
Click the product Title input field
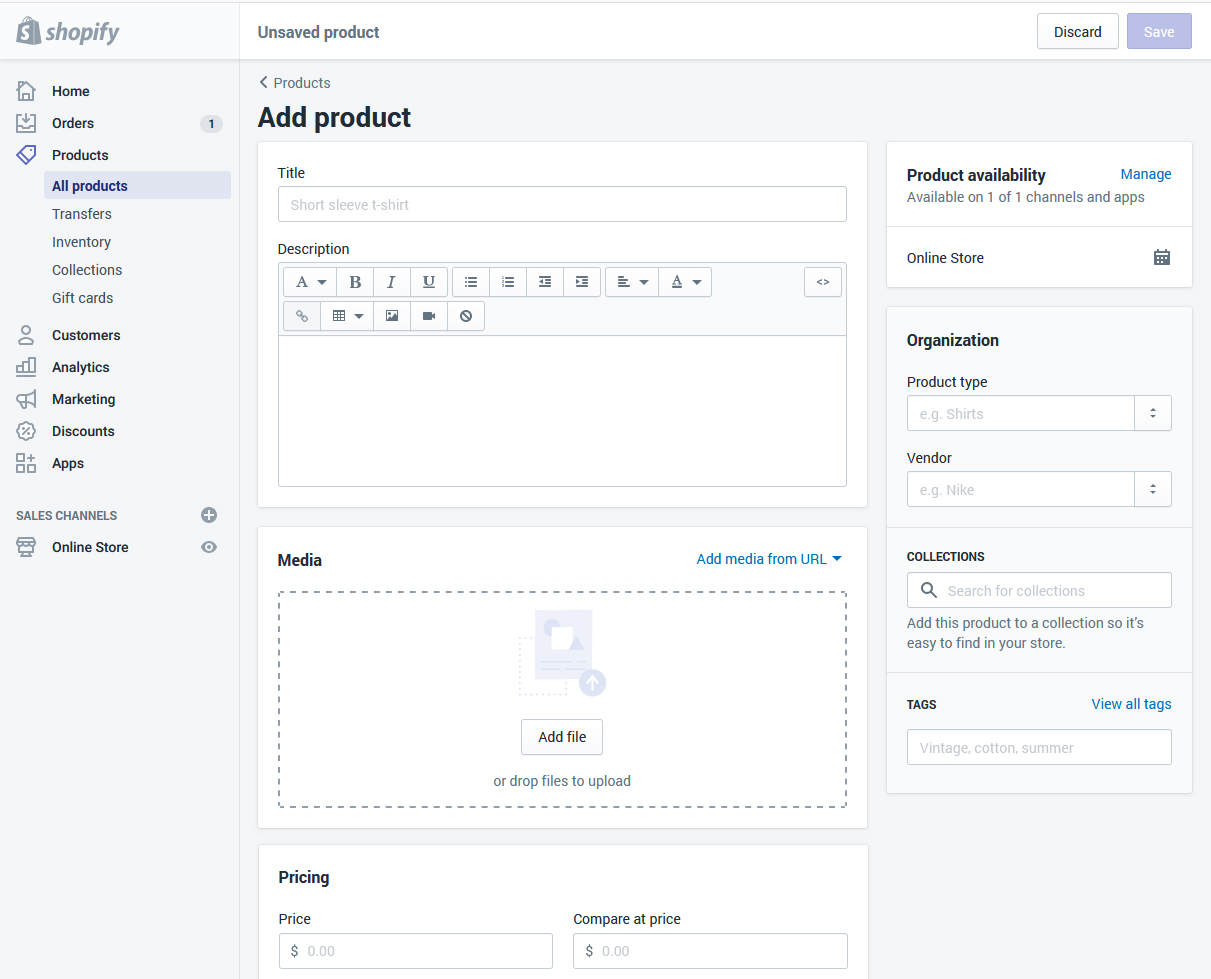pyautogui.click(x=562, y=204)
